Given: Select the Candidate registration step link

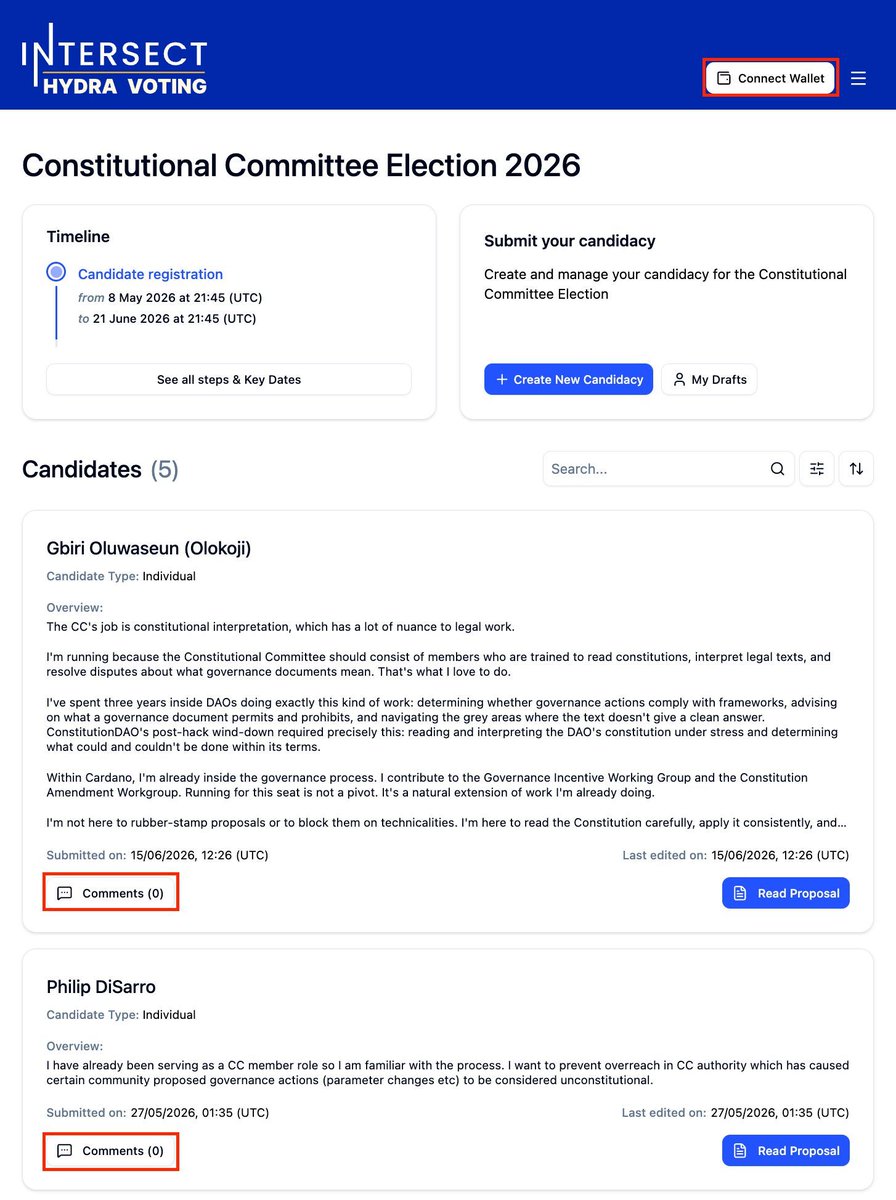Looking at the screenshot, I should [x=150, y=274].
